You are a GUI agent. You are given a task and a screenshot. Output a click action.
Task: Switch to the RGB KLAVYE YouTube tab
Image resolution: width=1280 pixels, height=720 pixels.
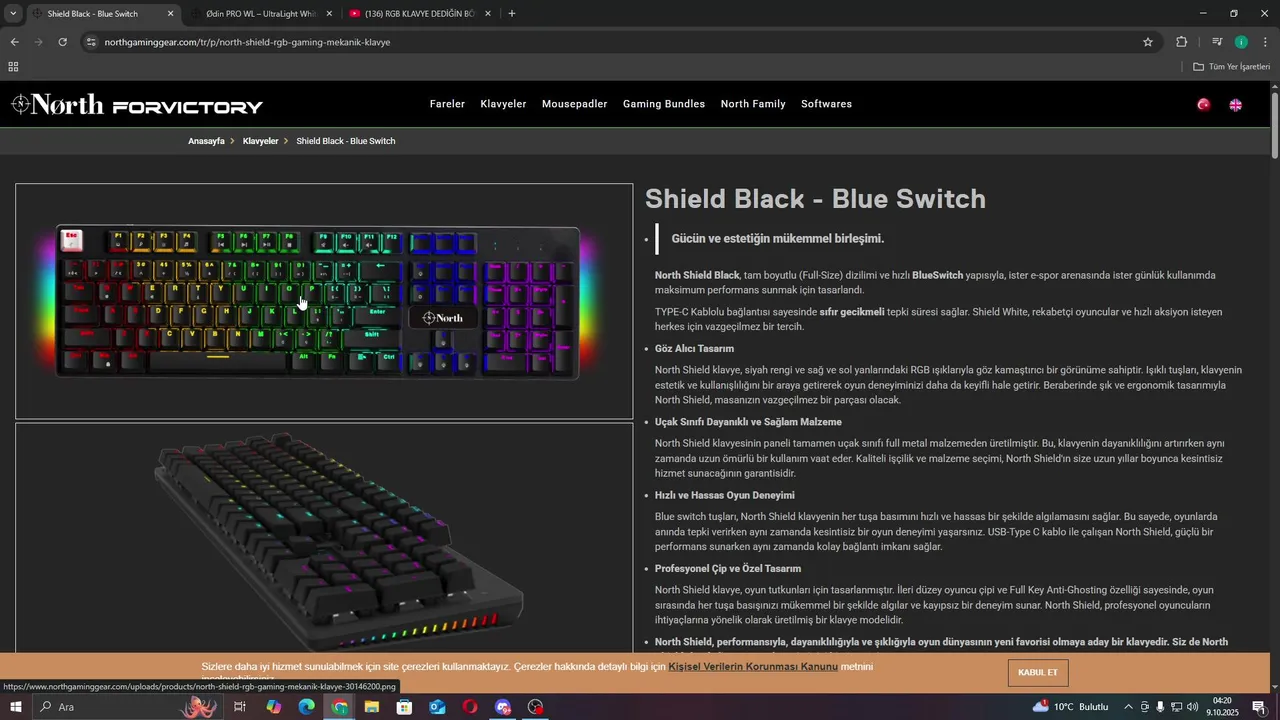pyautogui.click(x=420, y=14)
